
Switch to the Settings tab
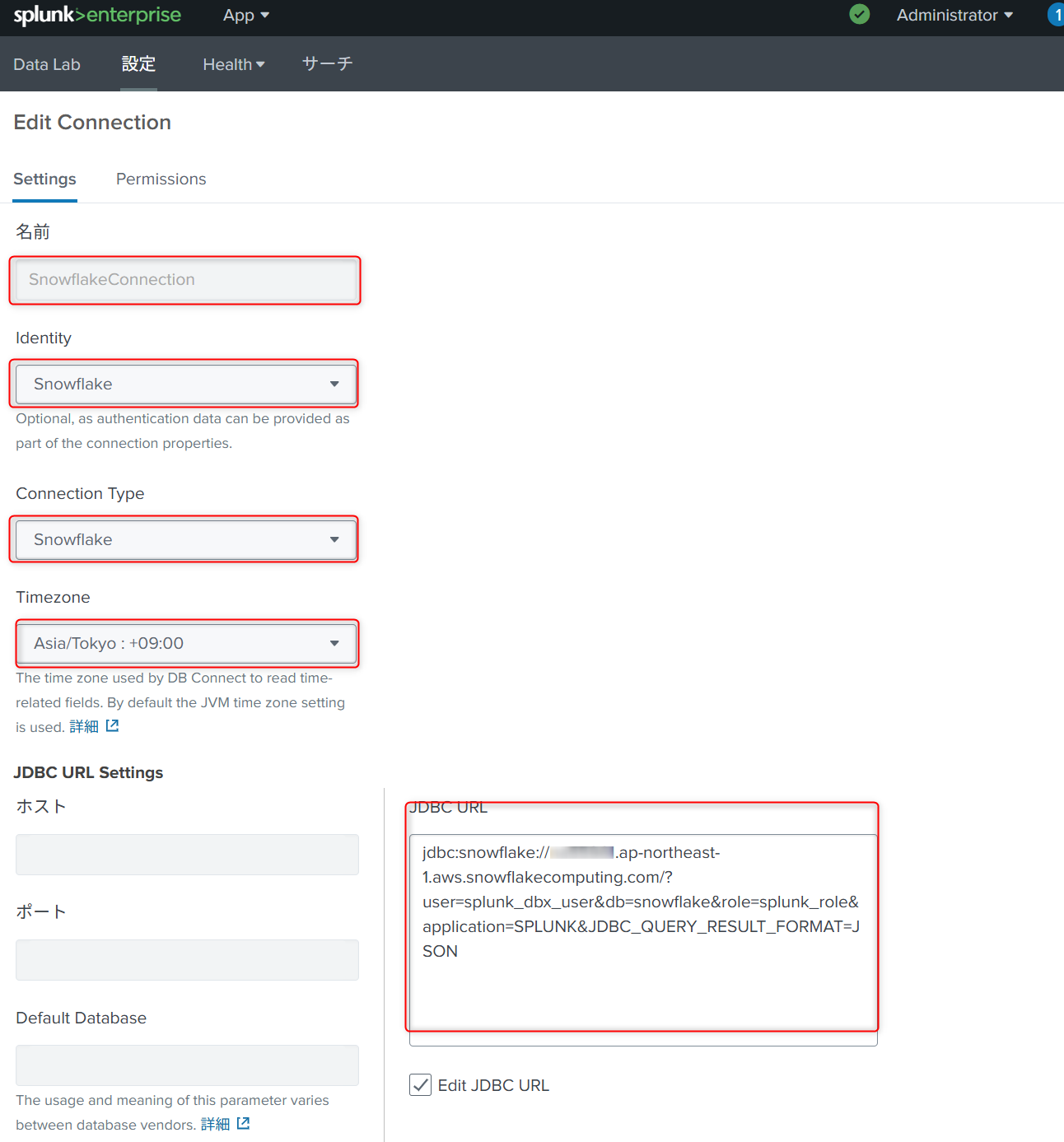(x=44, y=179)
